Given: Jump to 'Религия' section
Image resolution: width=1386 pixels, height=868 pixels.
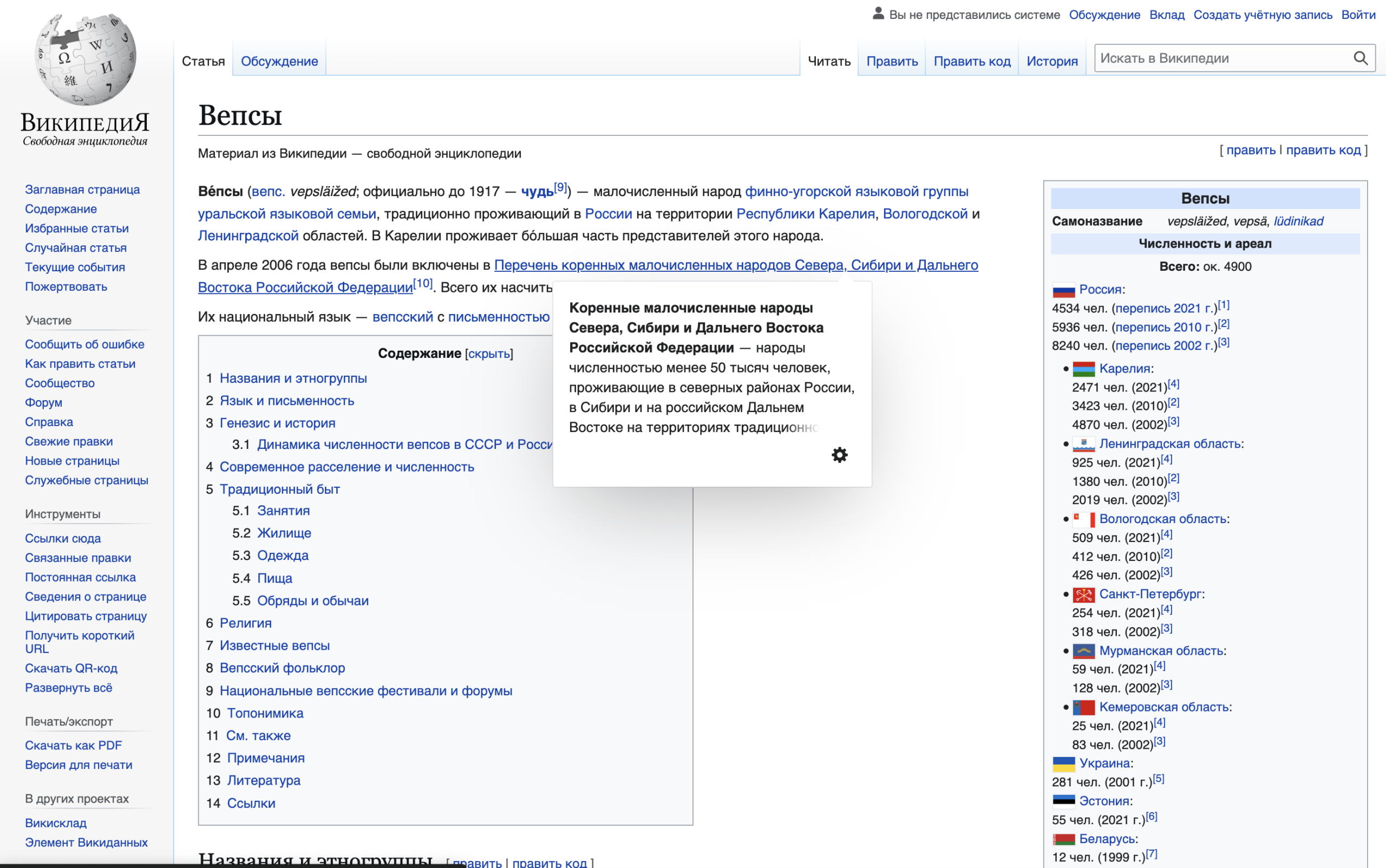Looking at the screenshot, I should click(x=246, y=623).
